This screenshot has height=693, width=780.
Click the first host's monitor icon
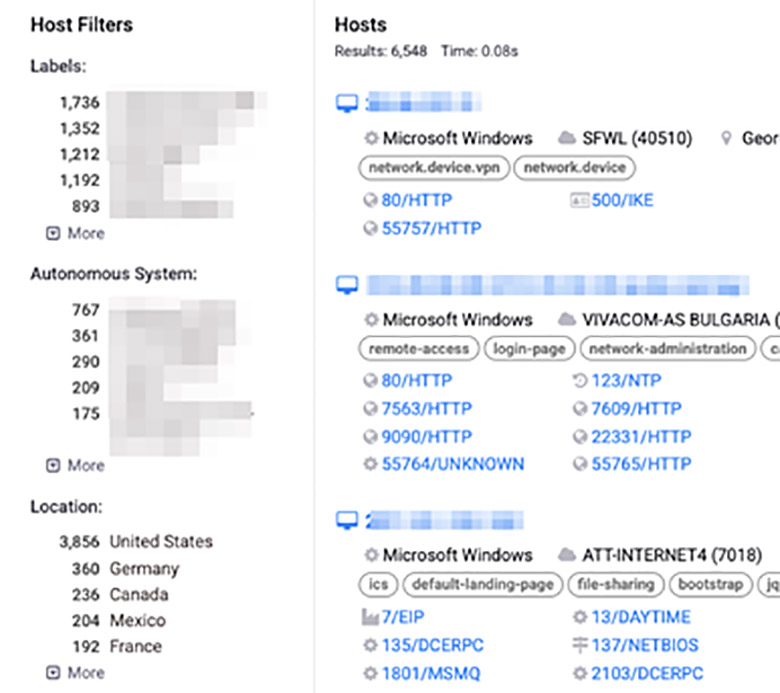point(346,102)
